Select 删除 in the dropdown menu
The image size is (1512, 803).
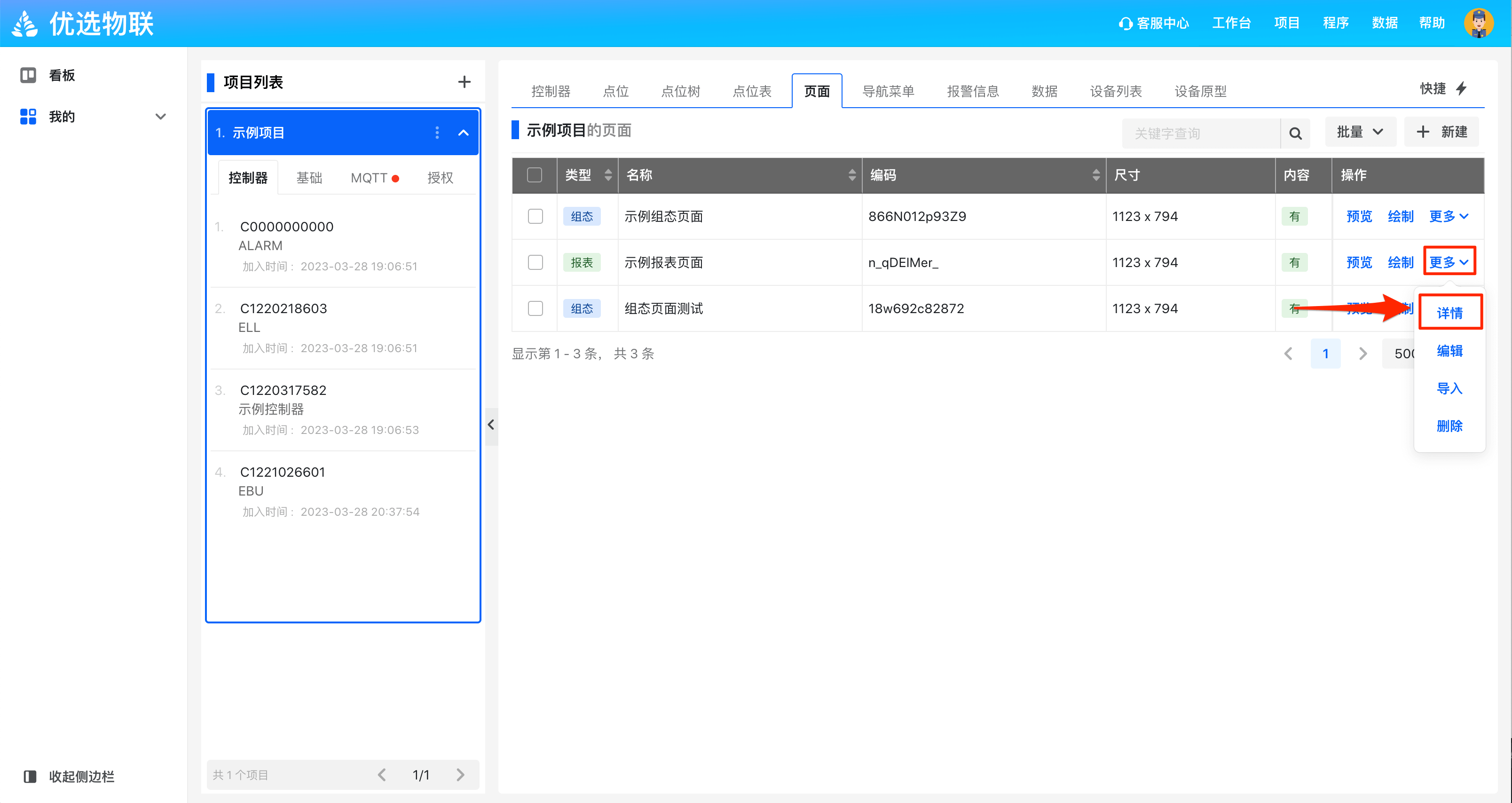point(1450,425)
